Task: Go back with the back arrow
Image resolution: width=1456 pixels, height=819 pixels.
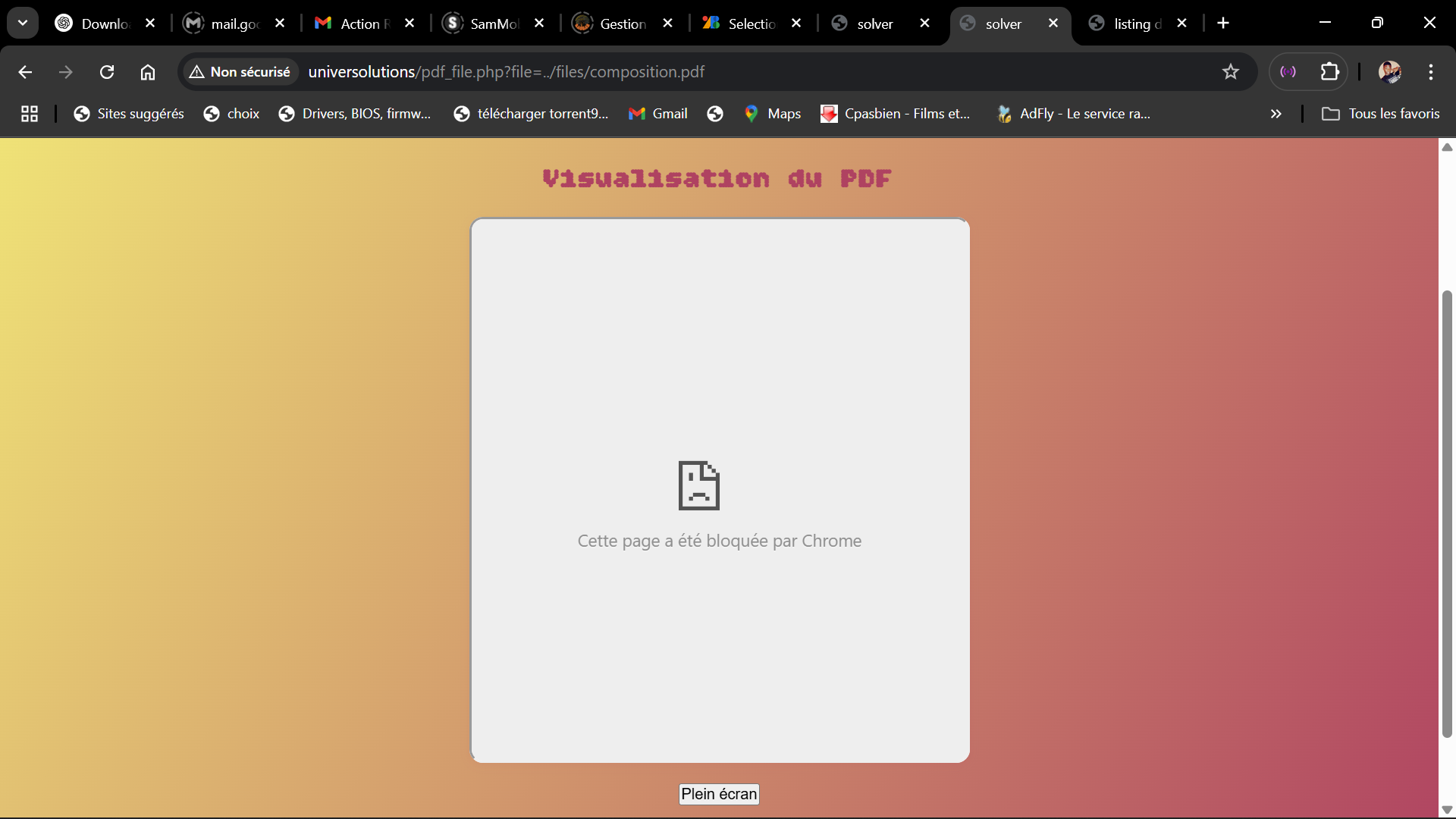Action: click(x=25, y=72)
